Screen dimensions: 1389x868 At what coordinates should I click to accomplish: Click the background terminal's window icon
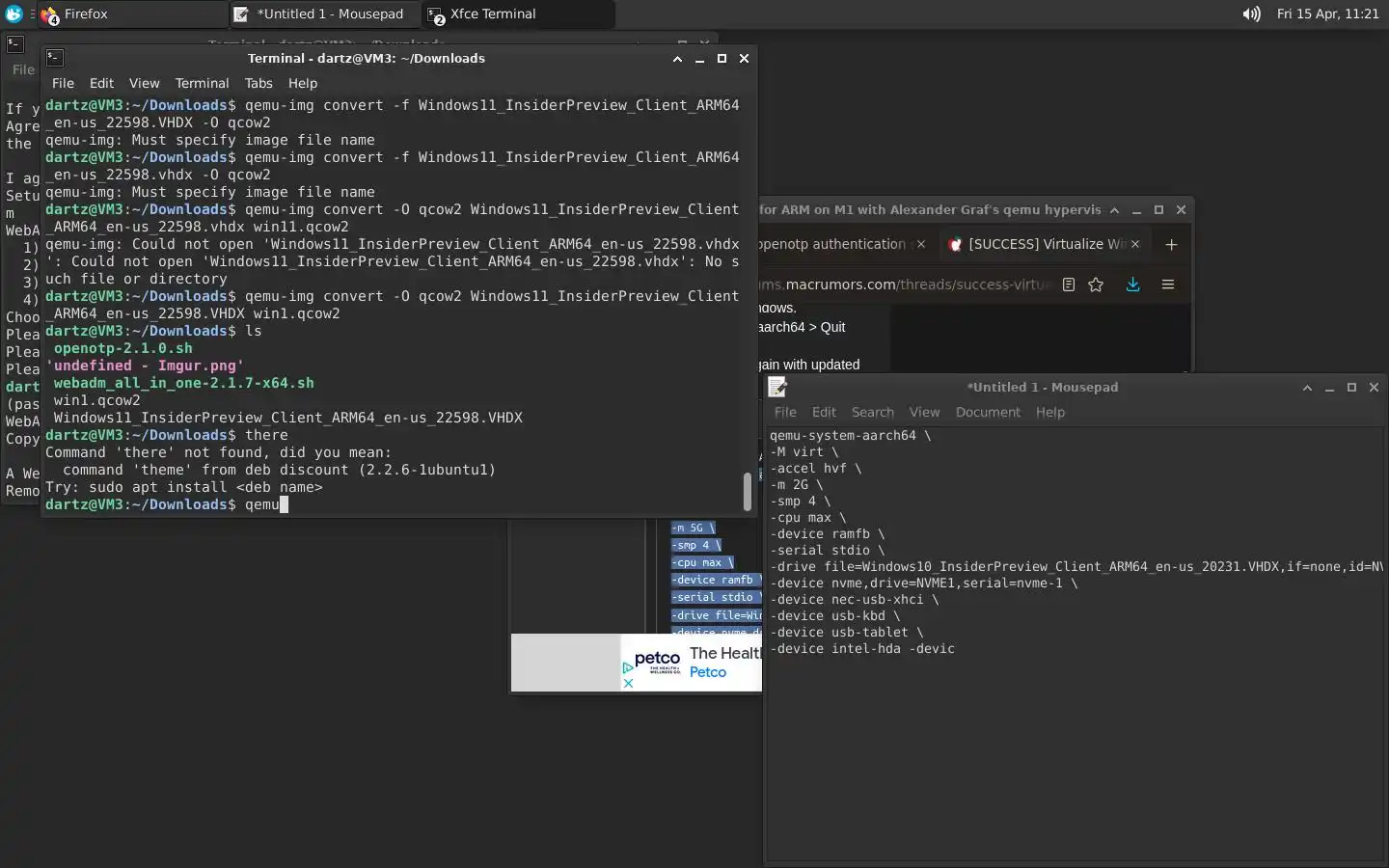15,43
